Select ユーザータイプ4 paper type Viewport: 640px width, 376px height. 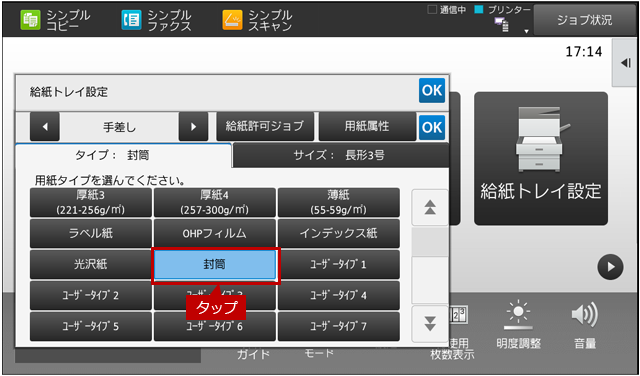coord(339,296)
